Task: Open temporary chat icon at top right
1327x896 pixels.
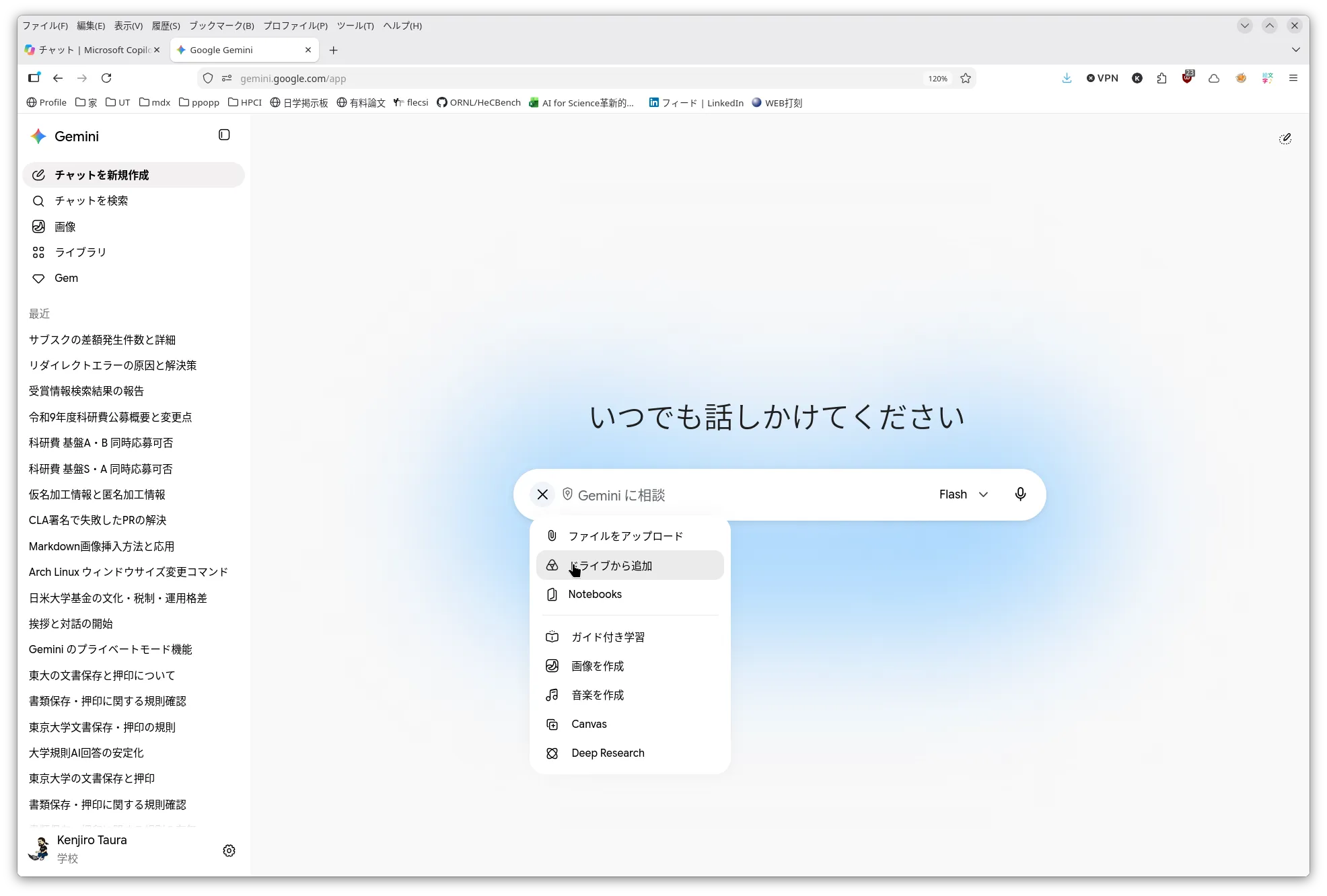Action: [x=1285, y=139]
